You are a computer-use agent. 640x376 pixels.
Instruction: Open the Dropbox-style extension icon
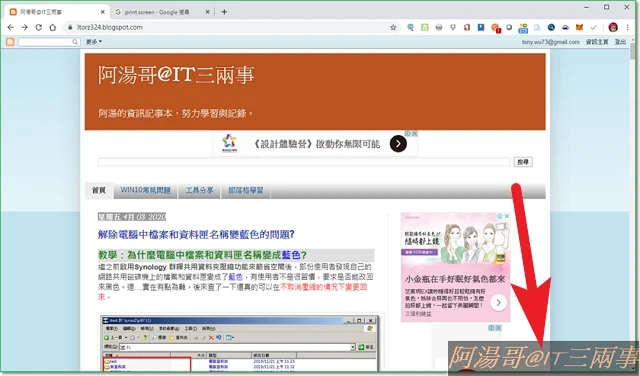(x=453, y=27)
